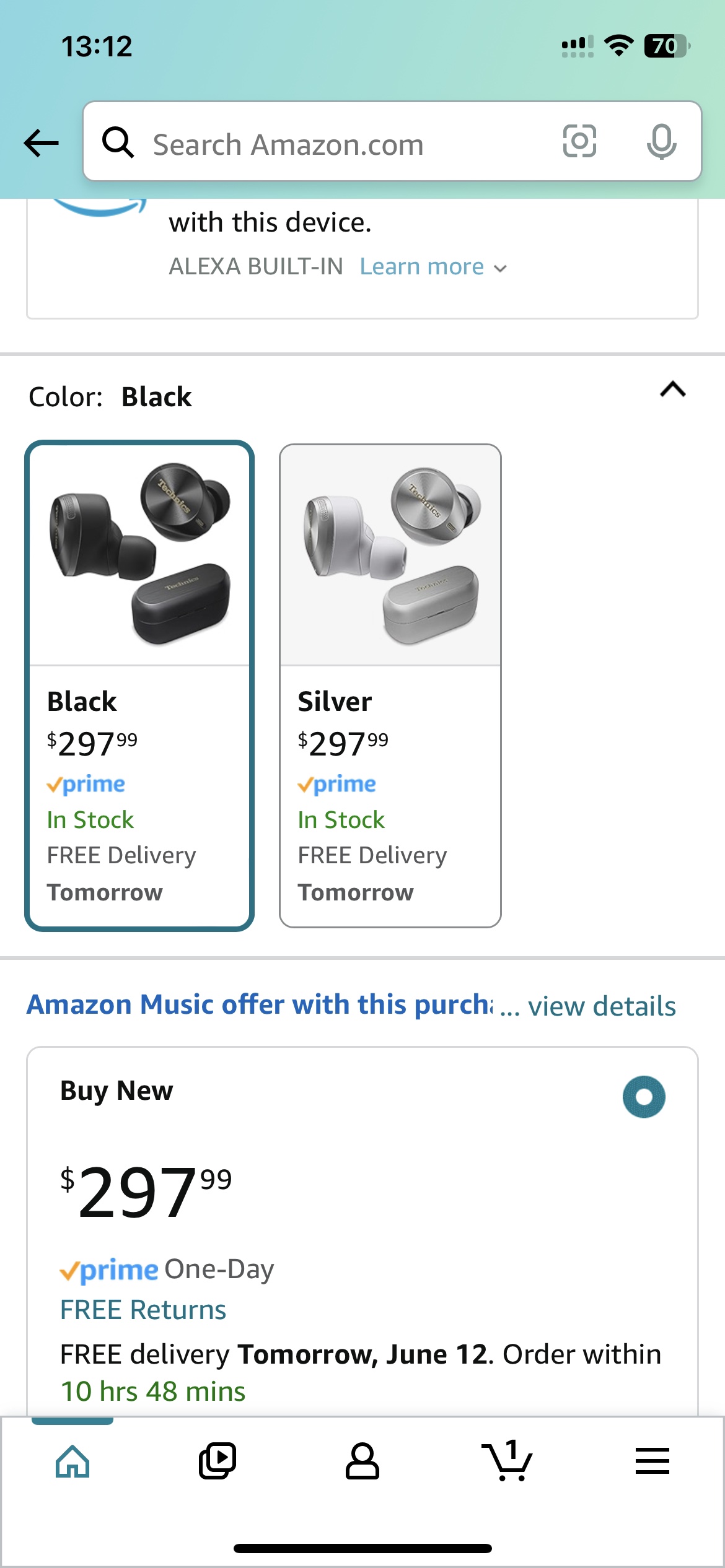
Task: Select the Buy New radio button
Action: pyautogui.click(x=644, y=1097)
